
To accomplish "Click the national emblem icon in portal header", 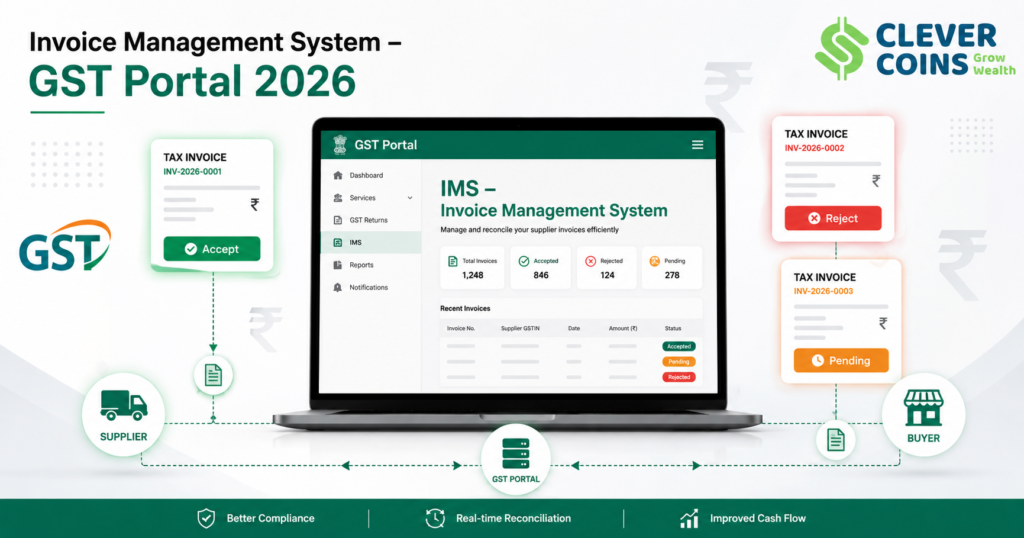I will click(x=340, y=144).
